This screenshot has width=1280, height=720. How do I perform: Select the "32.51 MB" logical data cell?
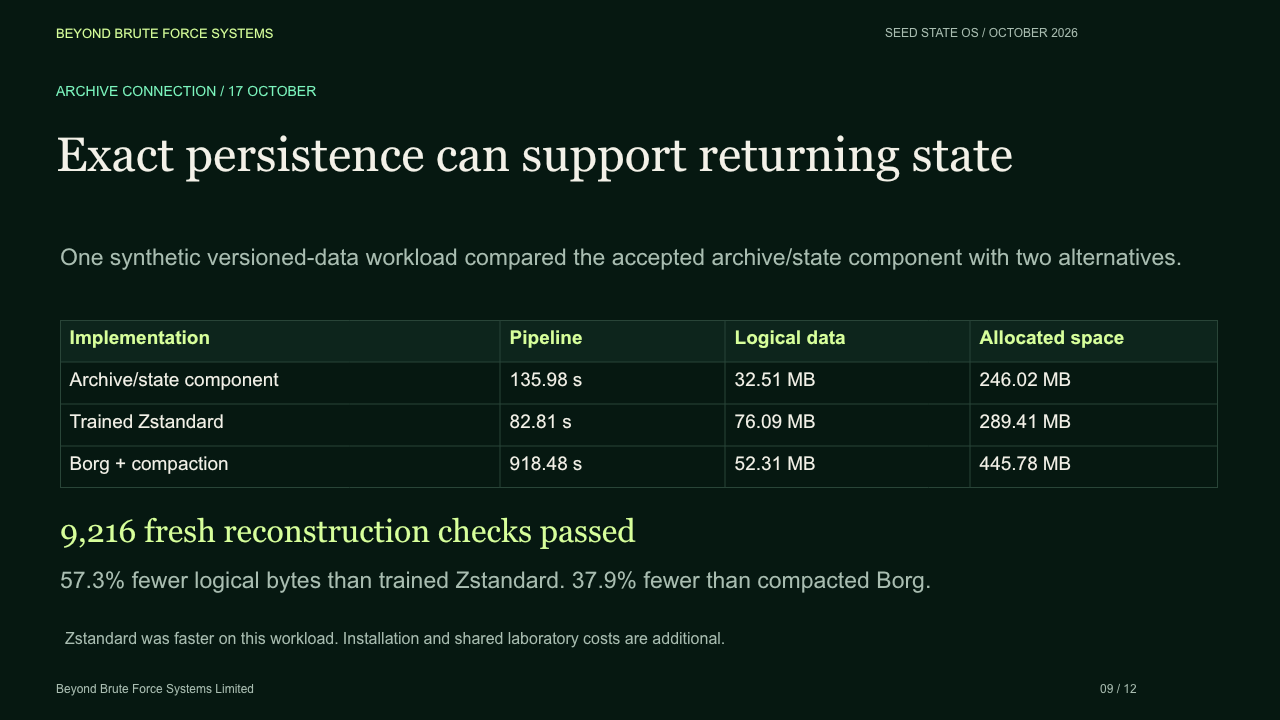[x=847, y=383]
